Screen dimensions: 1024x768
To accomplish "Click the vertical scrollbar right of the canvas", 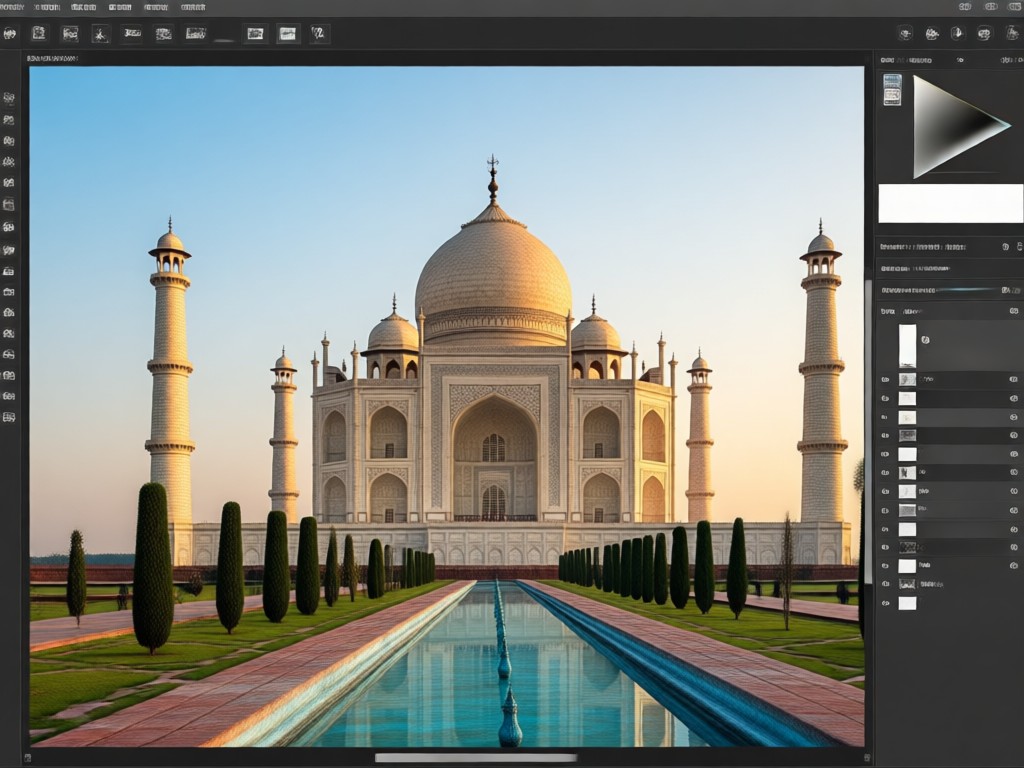I will click(x=868, y=431).
